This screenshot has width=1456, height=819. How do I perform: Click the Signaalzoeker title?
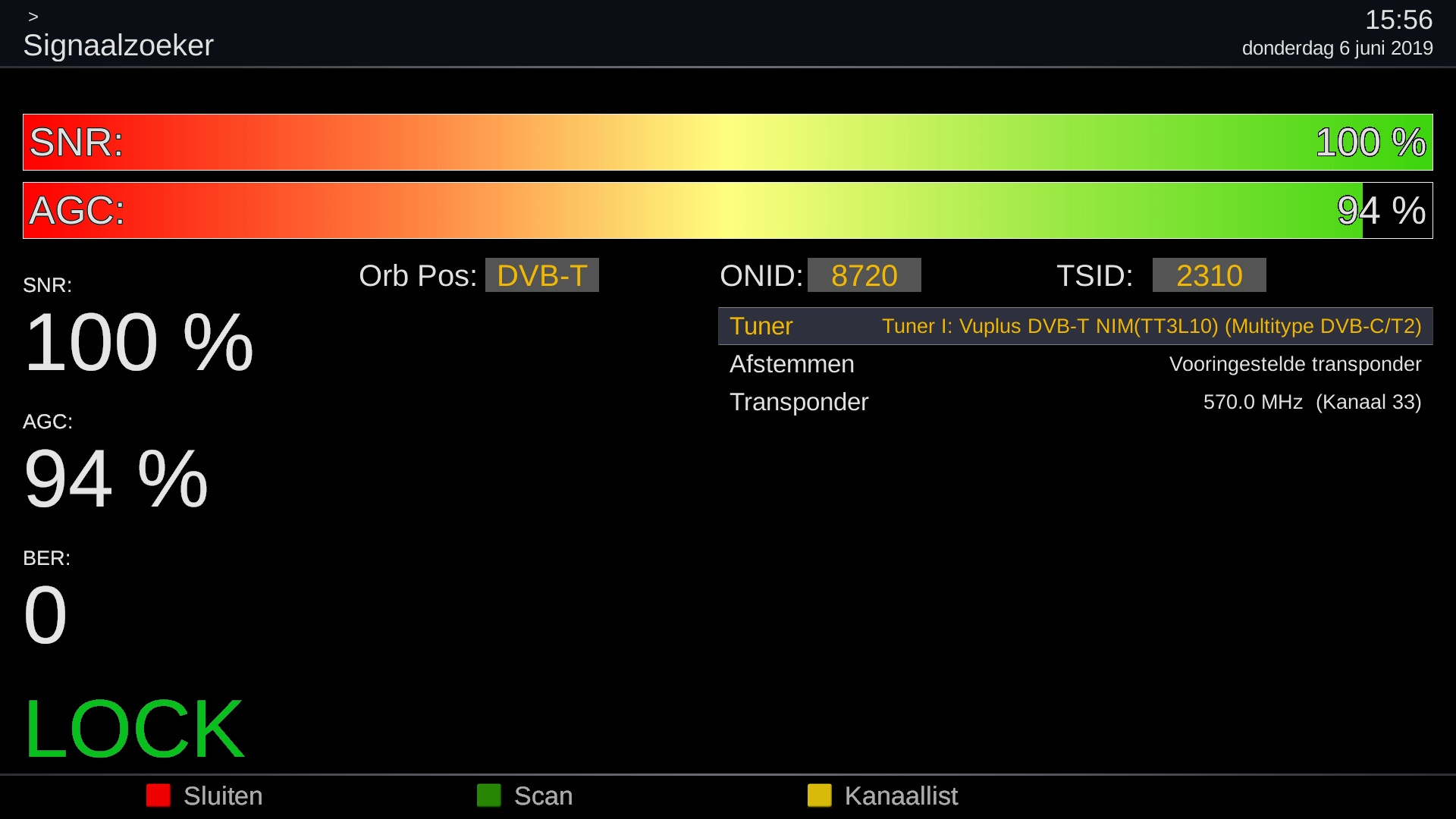(118, 45)
